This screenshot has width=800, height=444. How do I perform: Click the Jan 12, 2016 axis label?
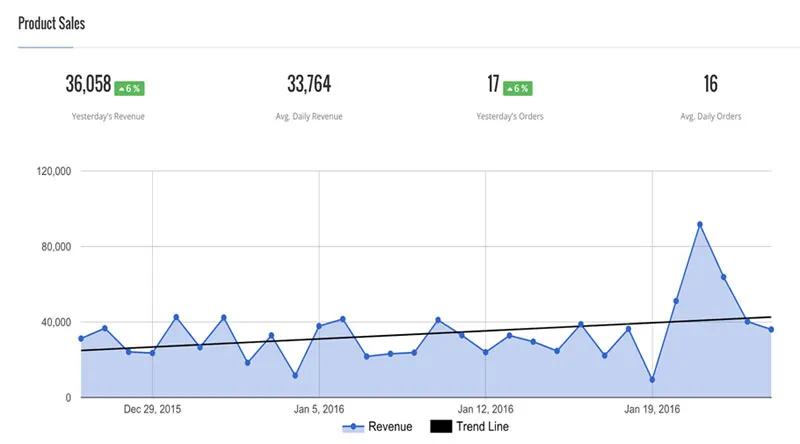pos(485,409)
